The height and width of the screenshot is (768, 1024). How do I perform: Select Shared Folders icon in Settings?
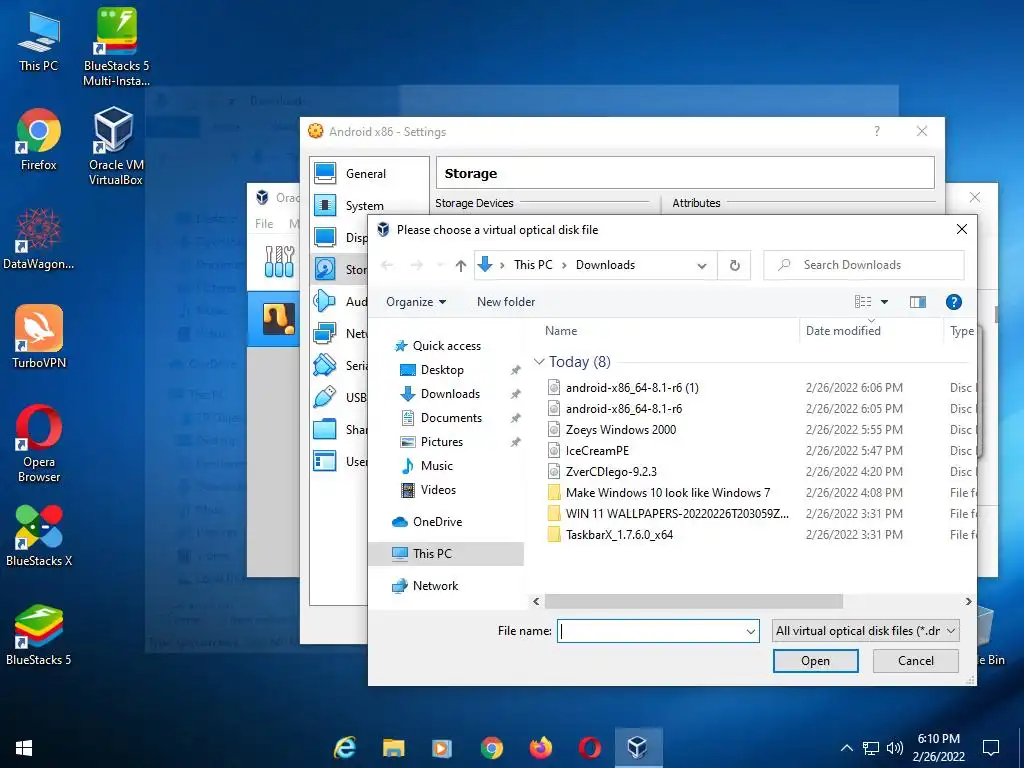325,429
